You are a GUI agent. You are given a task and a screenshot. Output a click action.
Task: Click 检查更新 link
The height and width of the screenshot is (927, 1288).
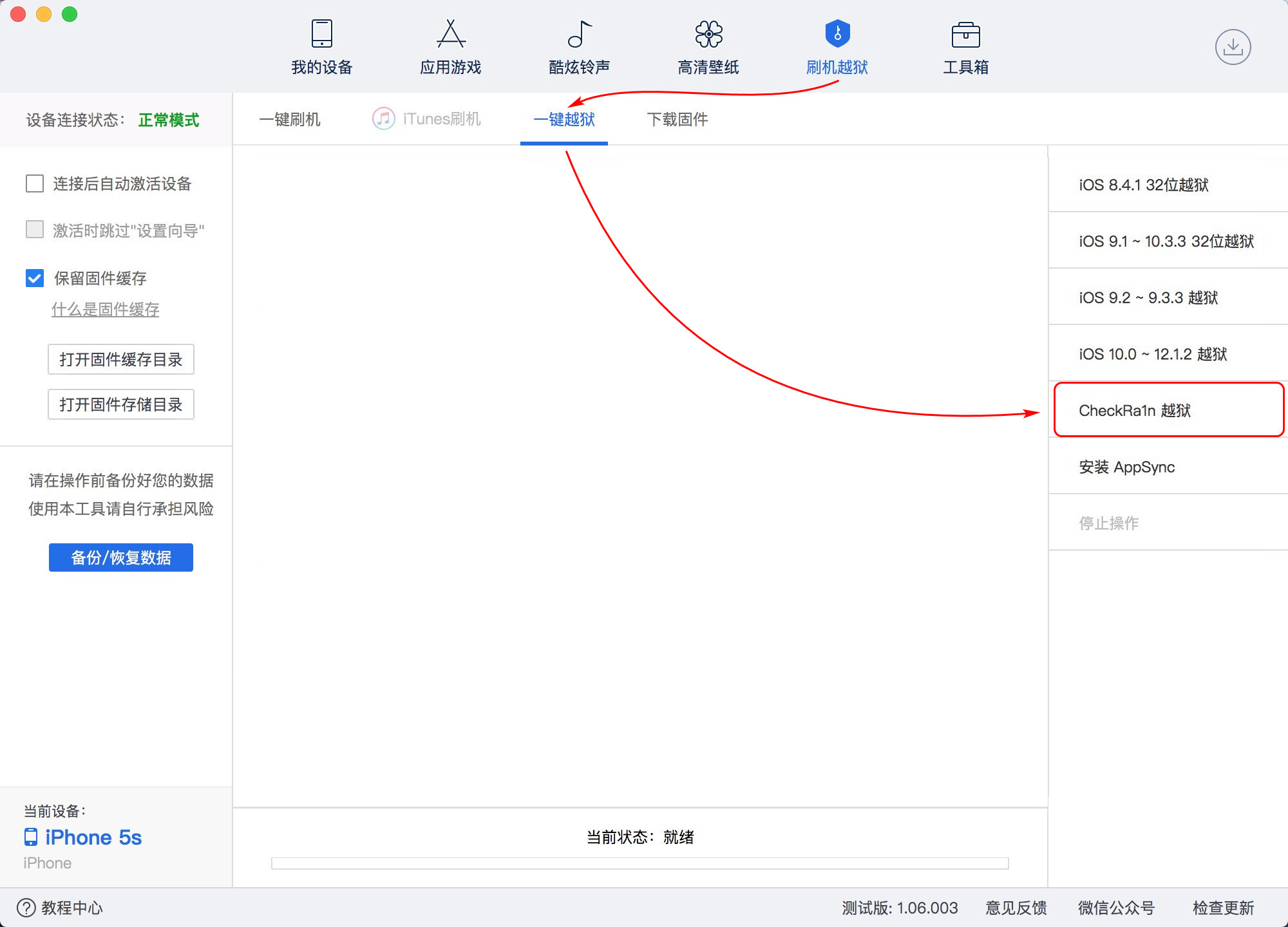tap(1224, 908)
